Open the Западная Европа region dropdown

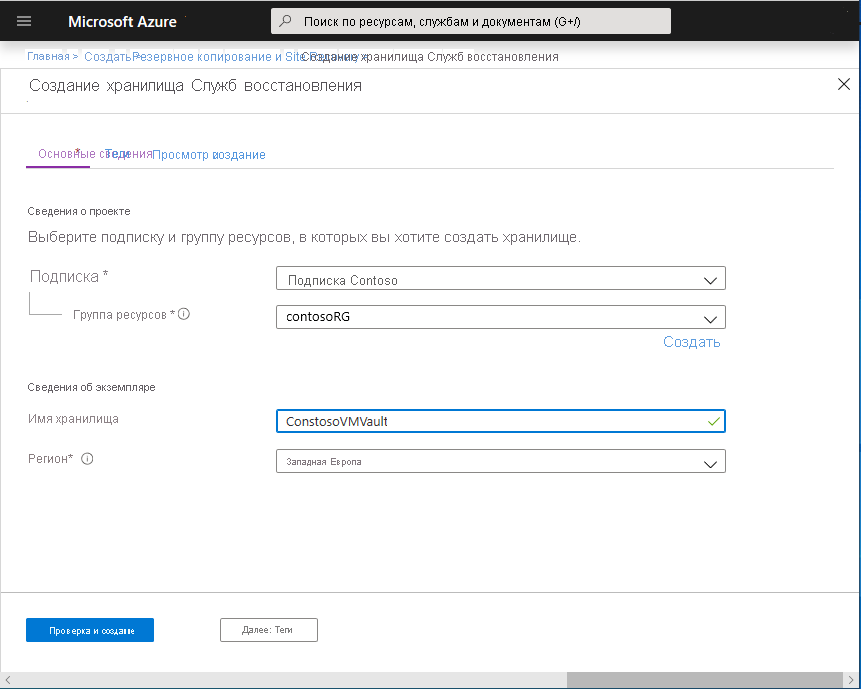point(501,461)
